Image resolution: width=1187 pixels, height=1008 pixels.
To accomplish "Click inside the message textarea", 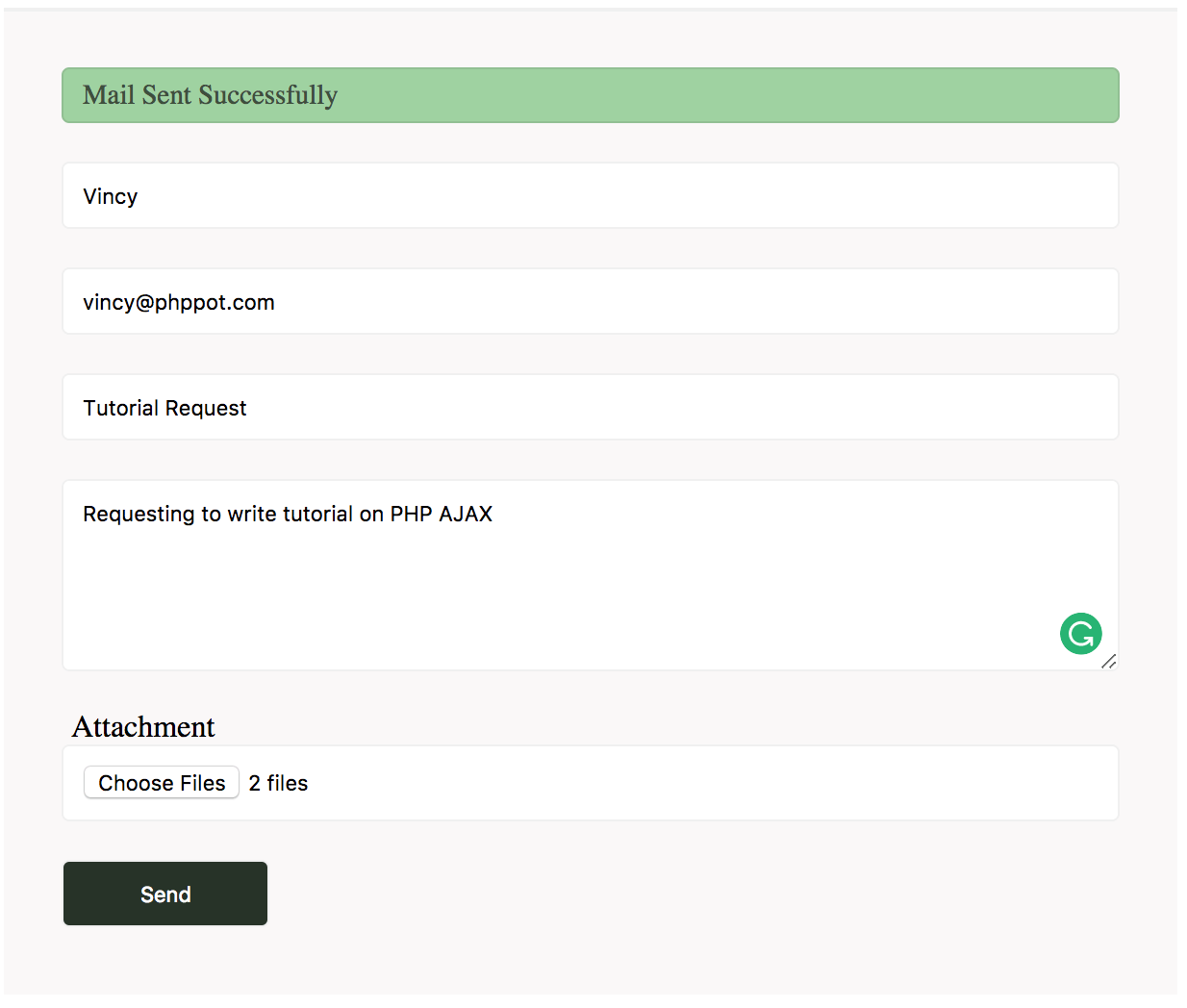I will [577, 577].
